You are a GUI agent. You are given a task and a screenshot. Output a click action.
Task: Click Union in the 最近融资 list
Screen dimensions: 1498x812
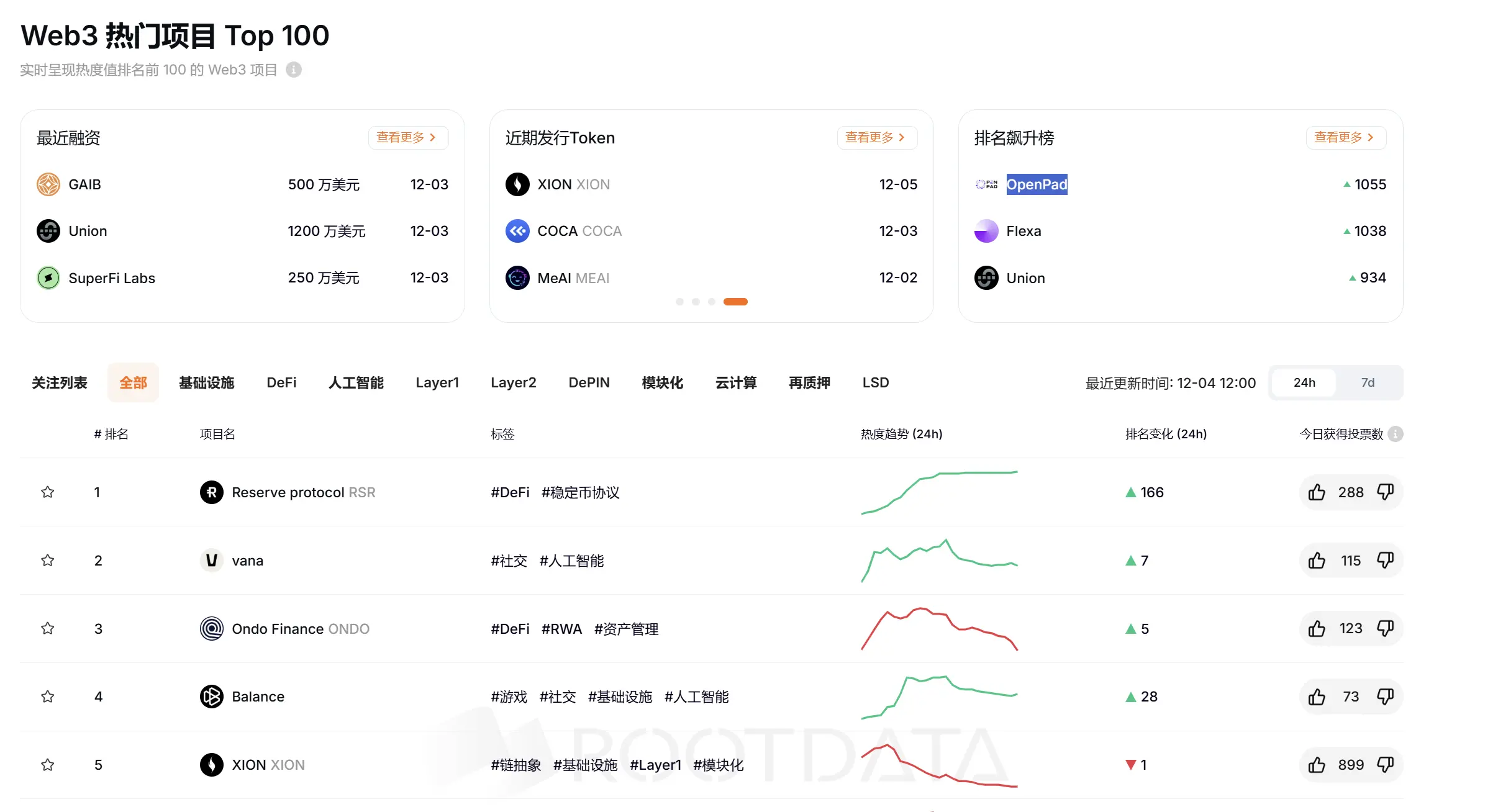(88, 230)
